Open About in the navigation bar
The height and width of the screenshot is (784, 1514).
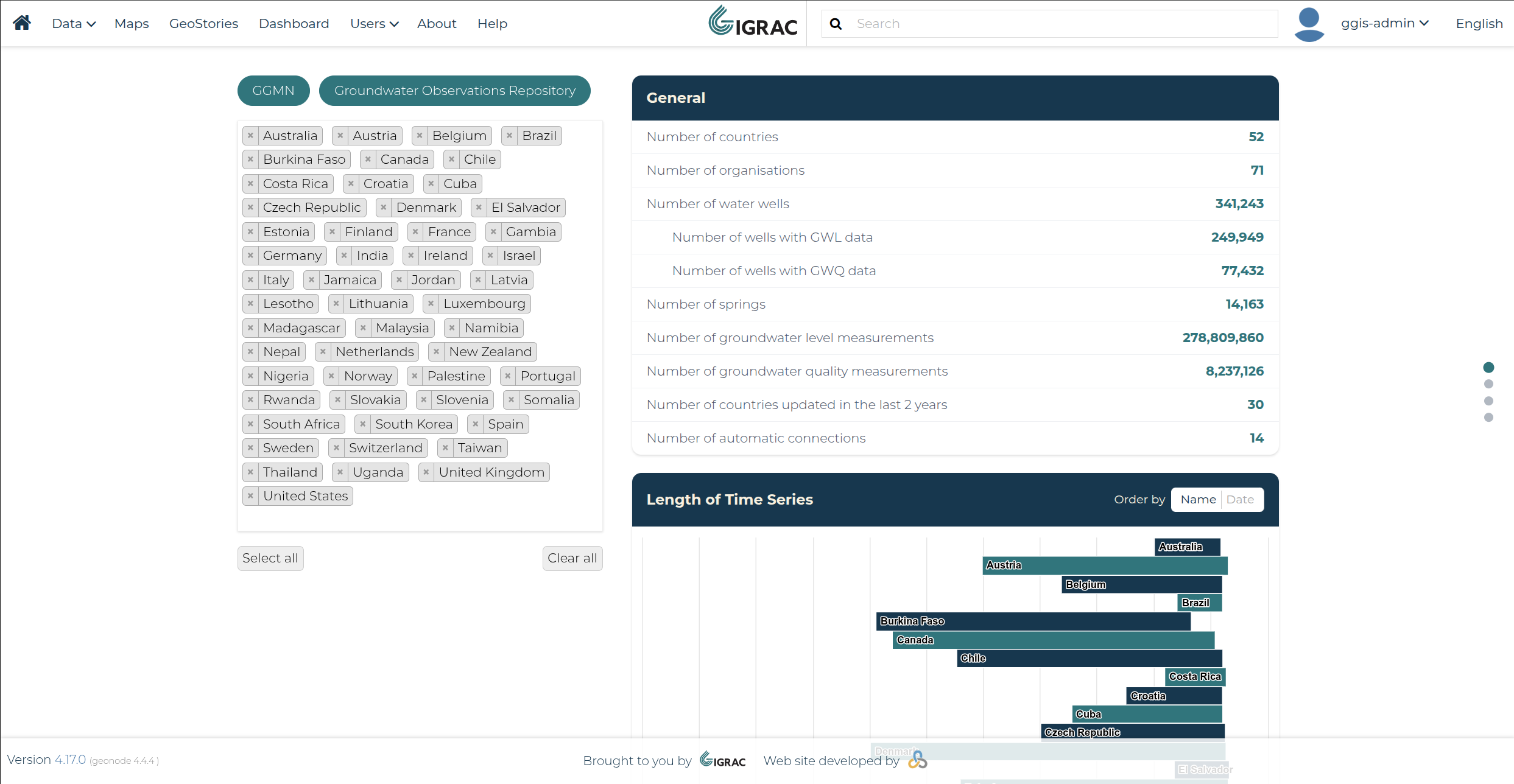tap(437, 24)
